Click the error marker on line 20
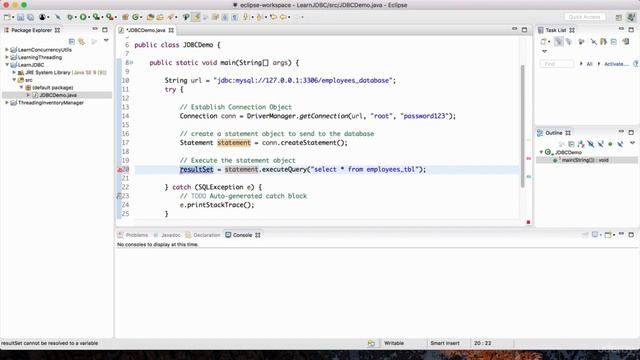640x360 pixels. tap(120, 169)
